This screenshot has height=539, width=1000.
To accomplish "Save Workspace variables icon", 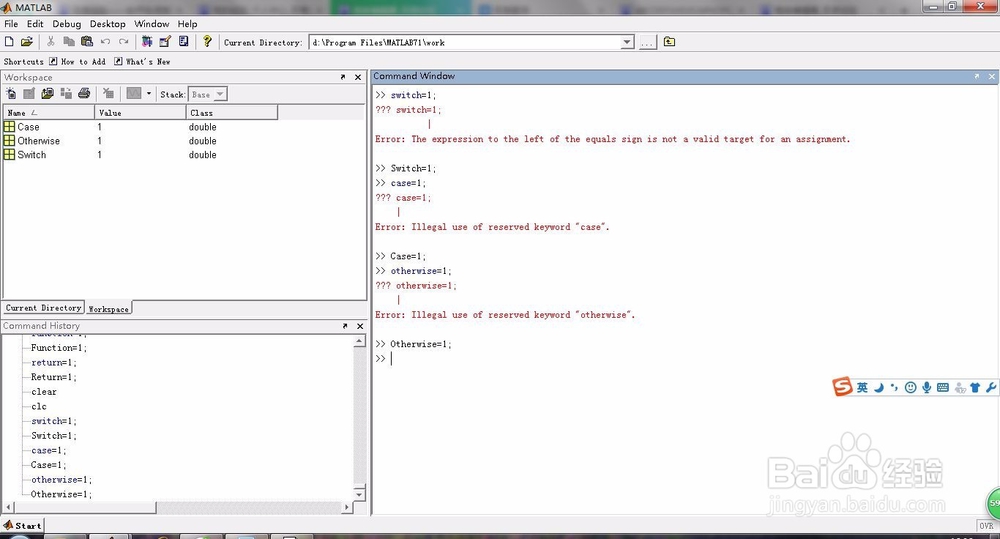I will click(66, 94).
